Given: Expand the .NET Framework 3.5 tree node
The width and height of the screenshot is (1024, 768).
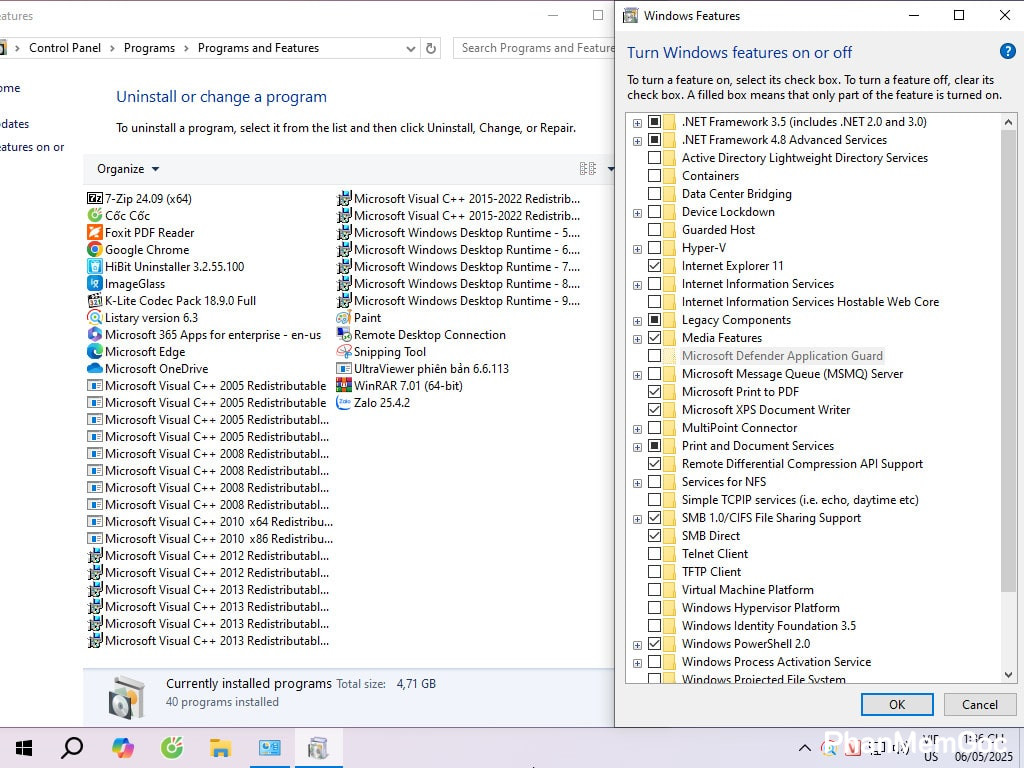Looking at the screenshot, I should pyautogui.click(x=637, y=122).
